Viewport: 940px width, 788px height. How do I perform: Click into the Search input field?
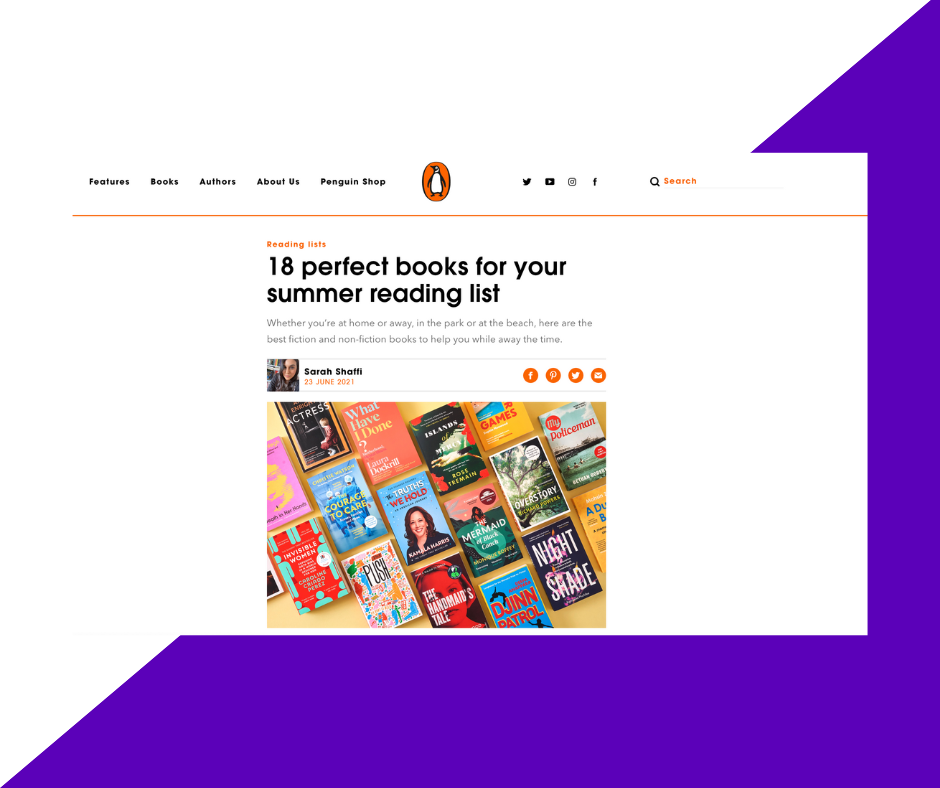pyautogui.click(x=723, y=181)
